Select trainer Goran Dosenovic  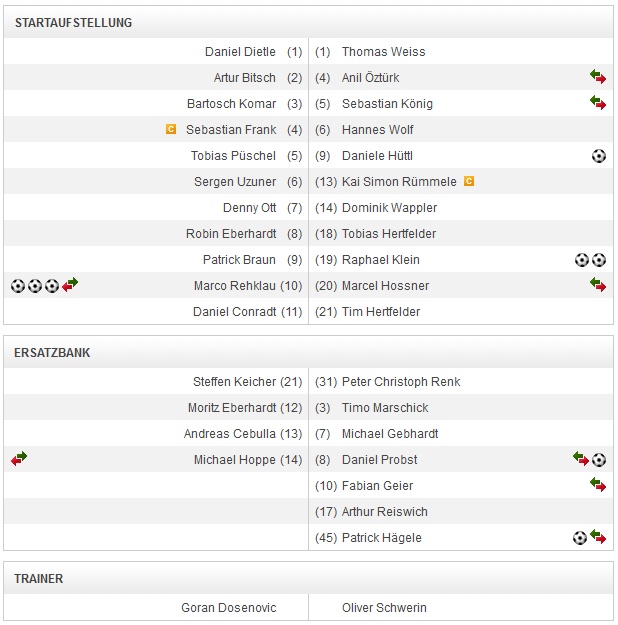tap(228, 608)
